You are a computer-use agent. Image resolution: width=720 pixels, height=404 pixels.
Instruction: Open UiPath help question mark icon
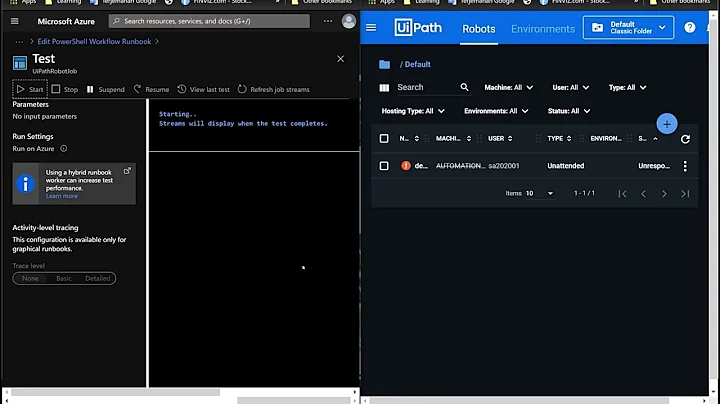coord(689,28)
